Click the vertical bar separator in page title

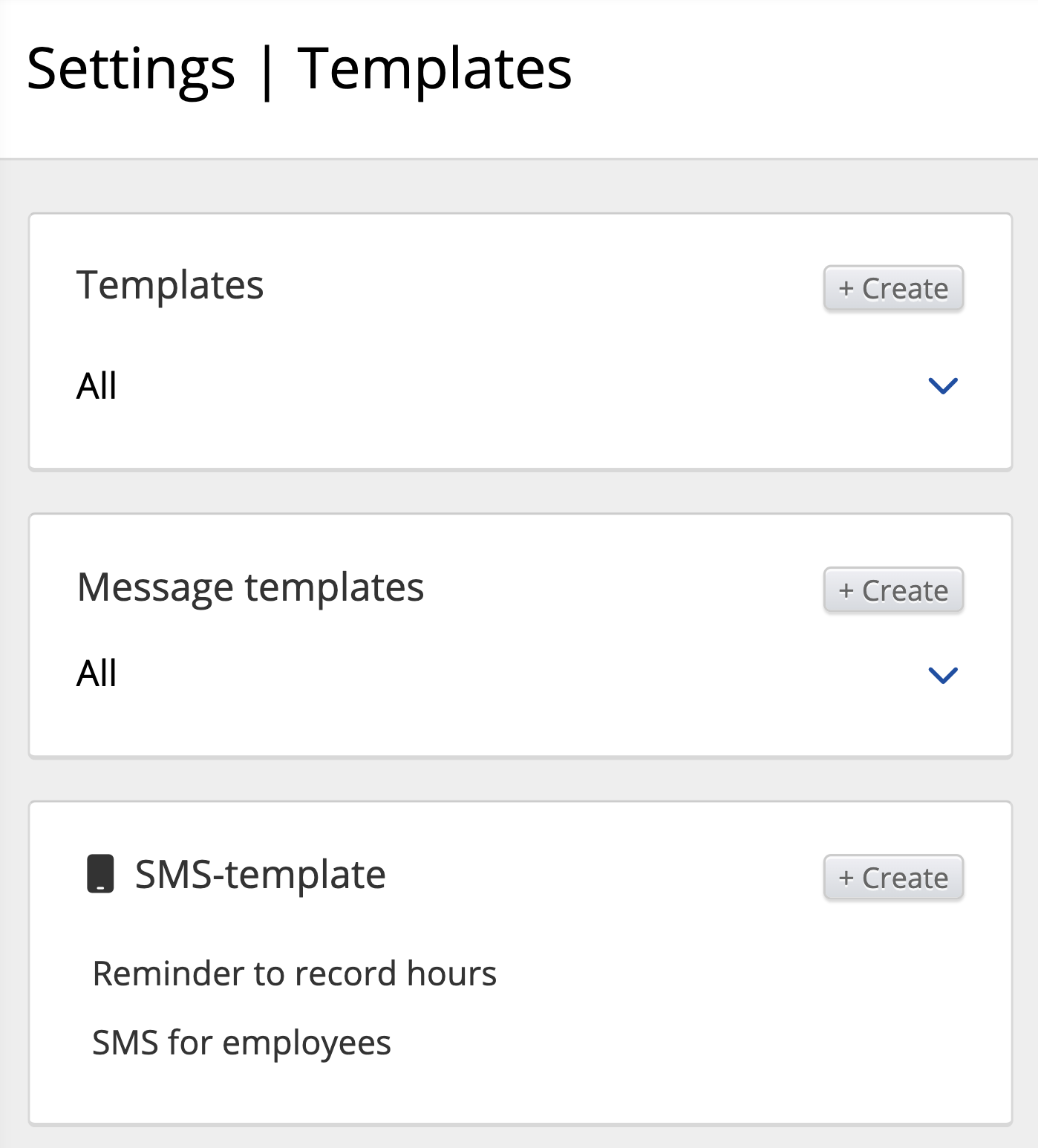click(267, 71)
